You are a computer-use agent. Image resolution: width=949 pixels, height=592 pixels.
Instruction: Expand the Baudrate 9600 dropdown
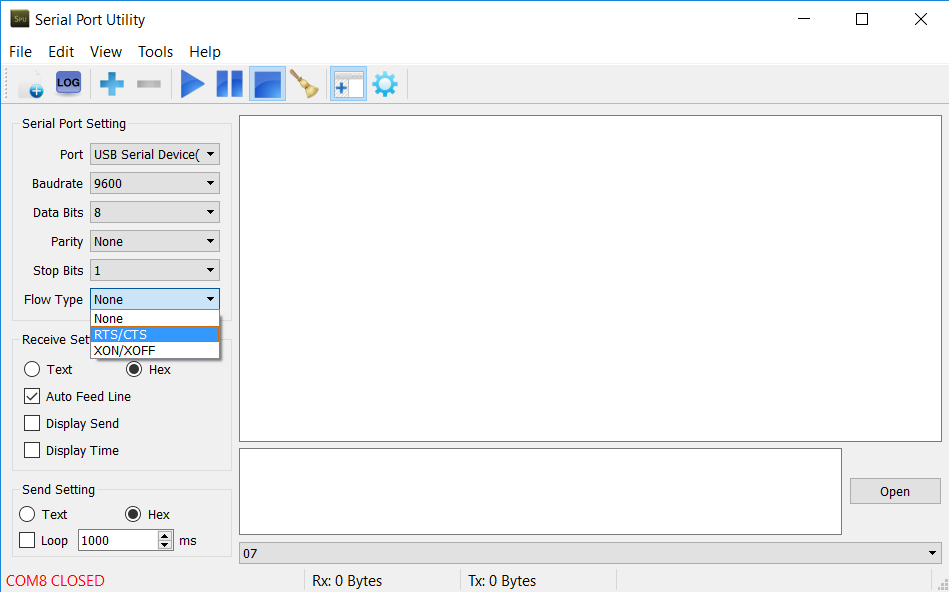155,183
